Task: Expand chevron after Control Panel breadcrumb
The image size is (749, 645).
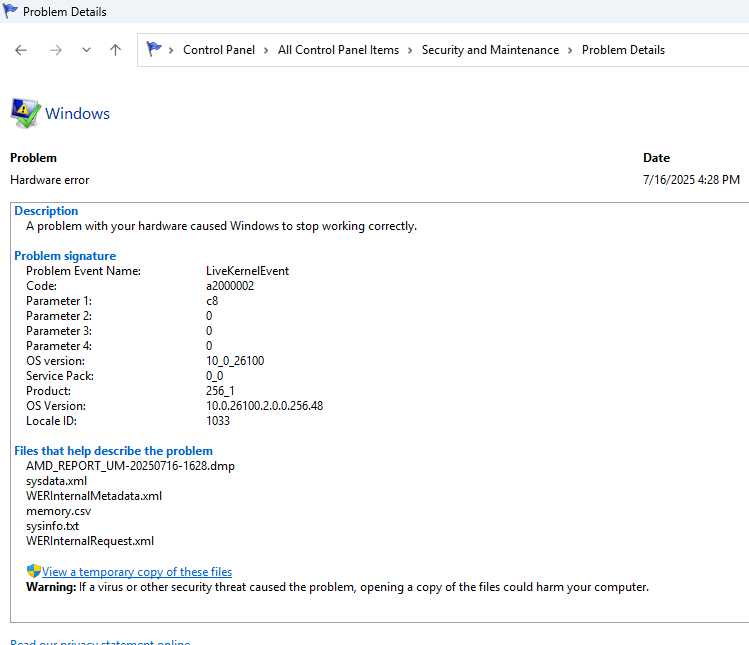Action: click(x=266, y=50)
